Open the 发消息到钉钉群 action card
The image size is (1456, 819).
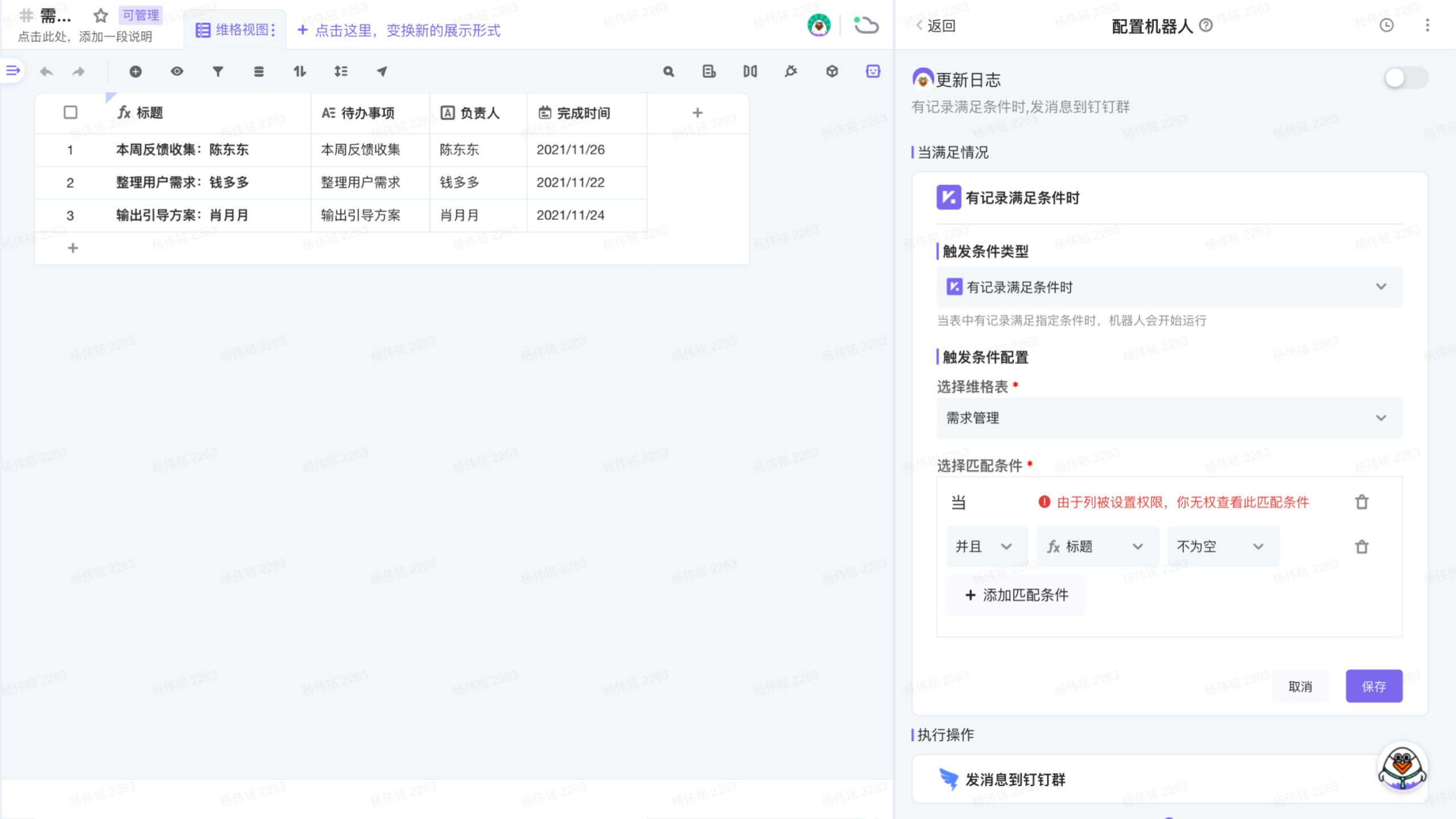[x=1169, y=779]
